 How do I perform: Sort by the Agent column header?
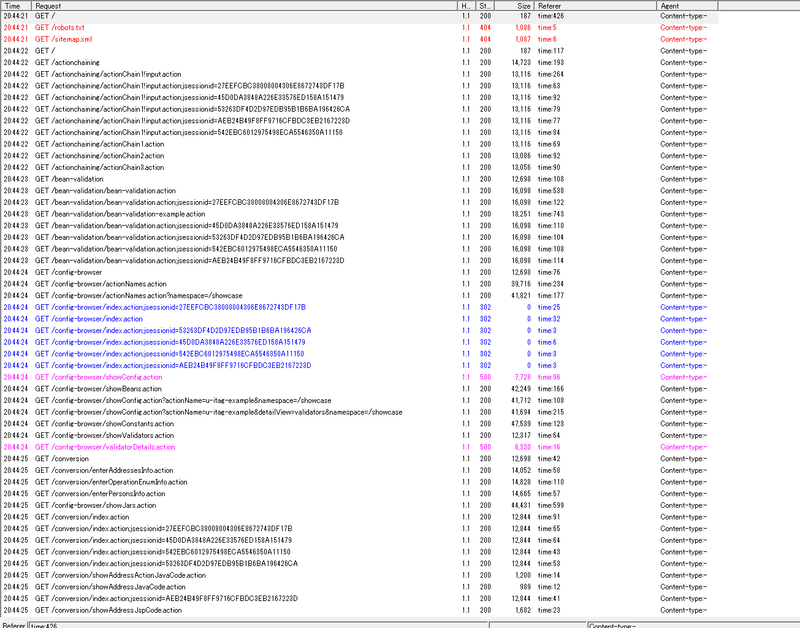tap(687, 6)
